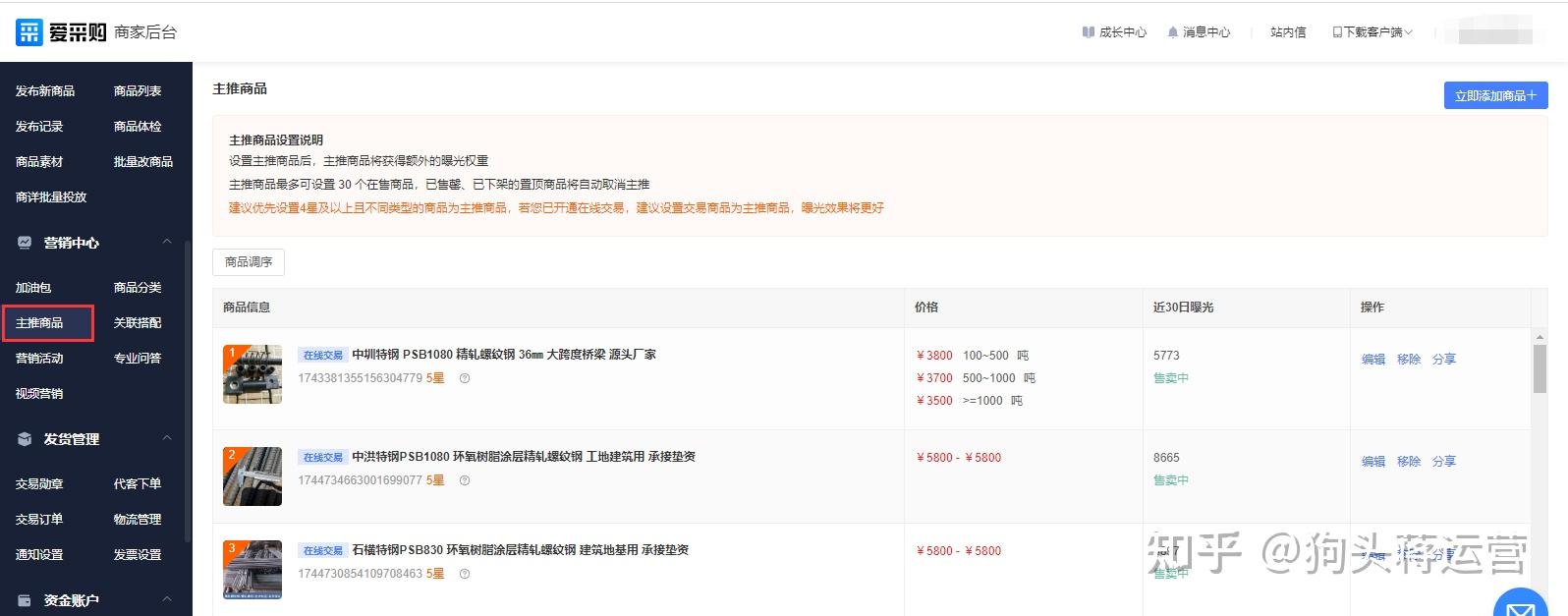
Task: Edit the 中圳特钢 PSB1080 product
Action: pos(1373,360)
